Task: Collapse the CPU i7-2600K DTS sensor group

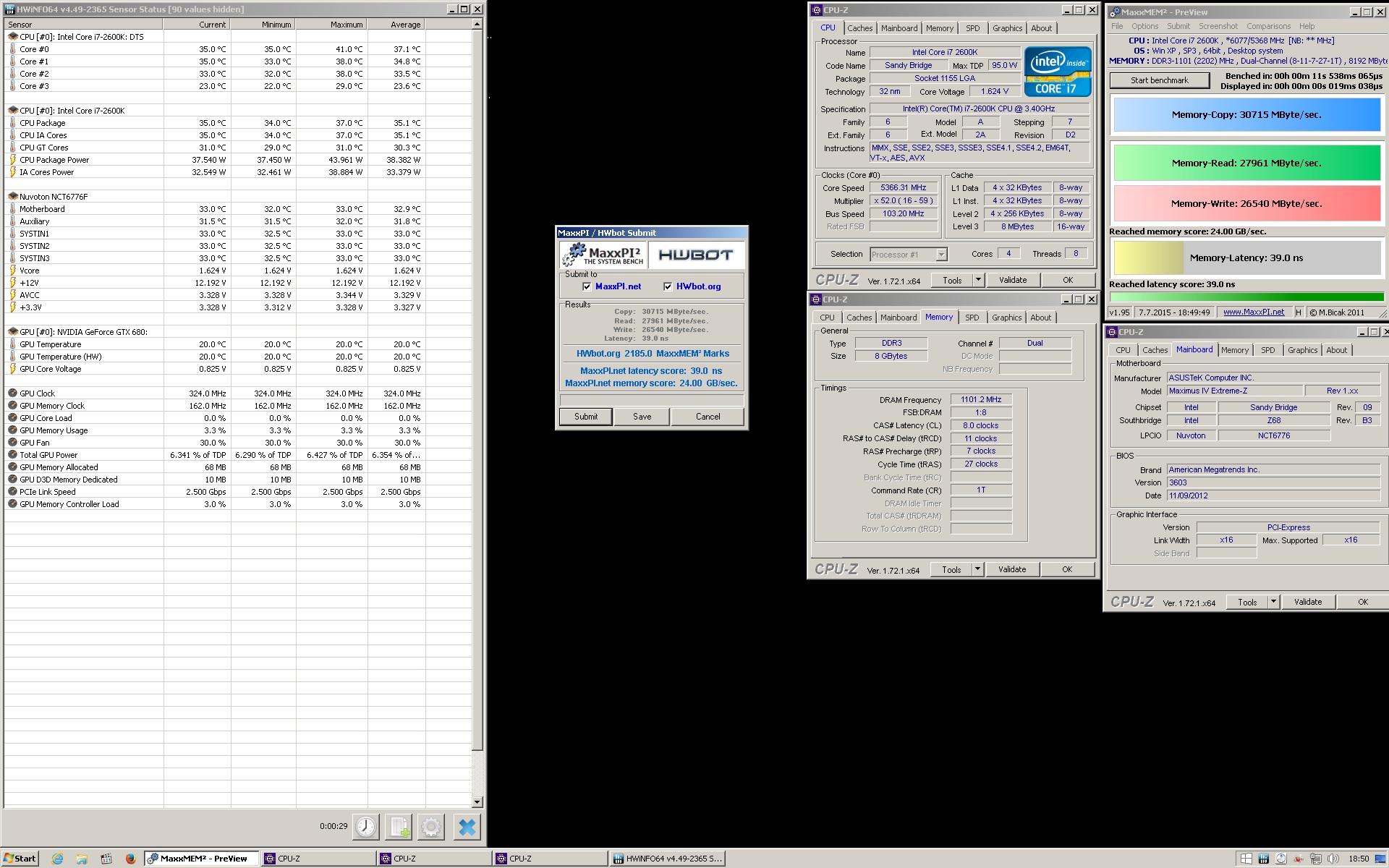Action: 13,37
